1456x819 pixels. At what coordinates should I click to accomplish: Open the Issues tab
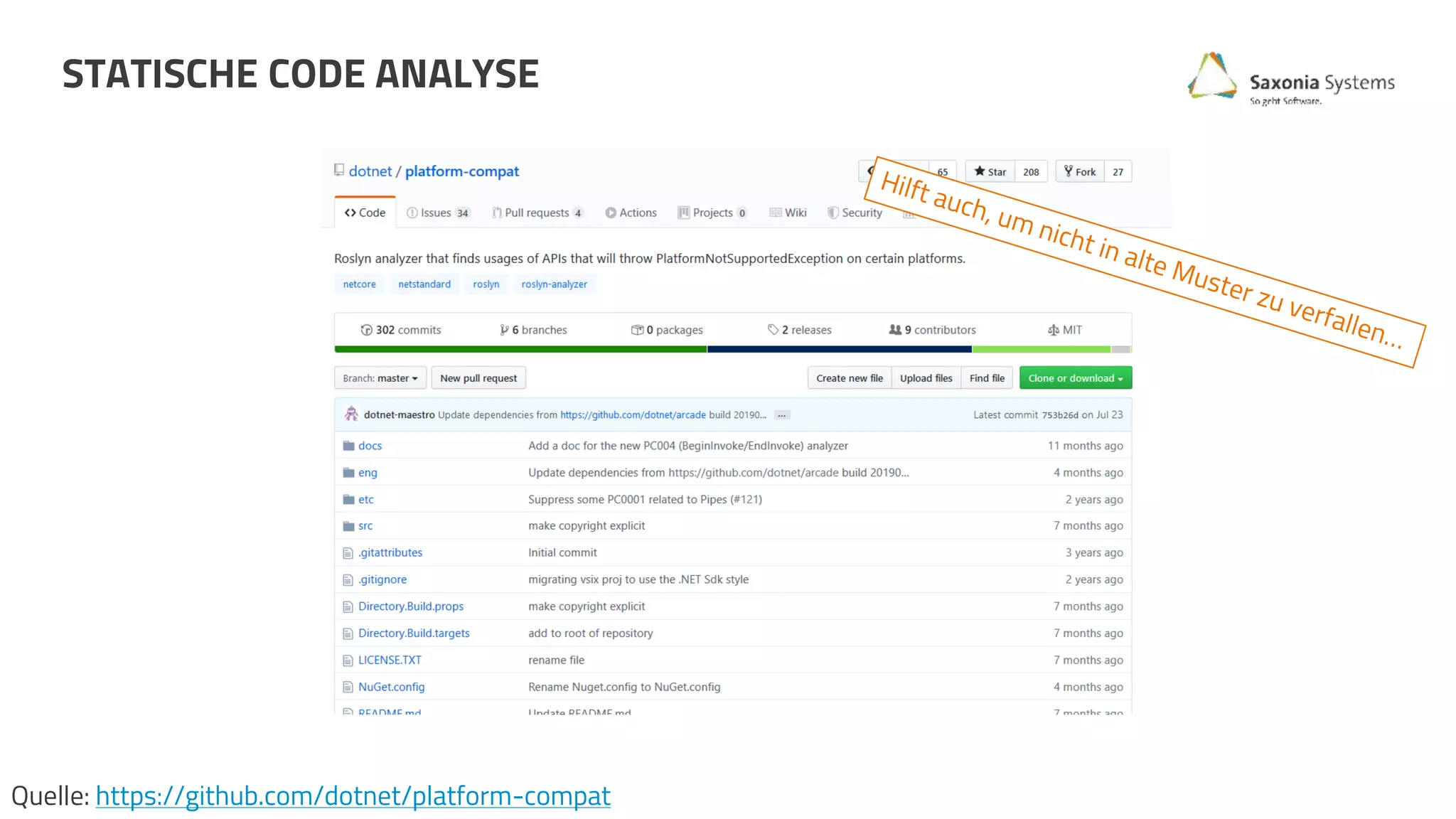(438, 213)
